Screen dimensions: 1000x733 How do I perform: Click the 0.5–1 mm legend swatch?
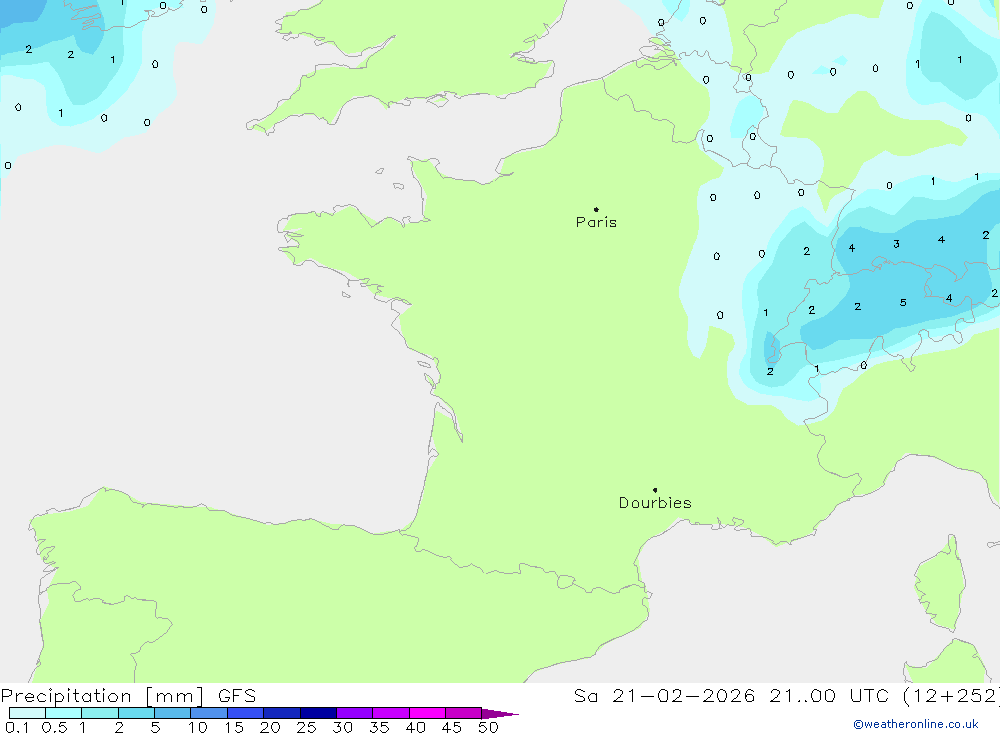(64, 713)
